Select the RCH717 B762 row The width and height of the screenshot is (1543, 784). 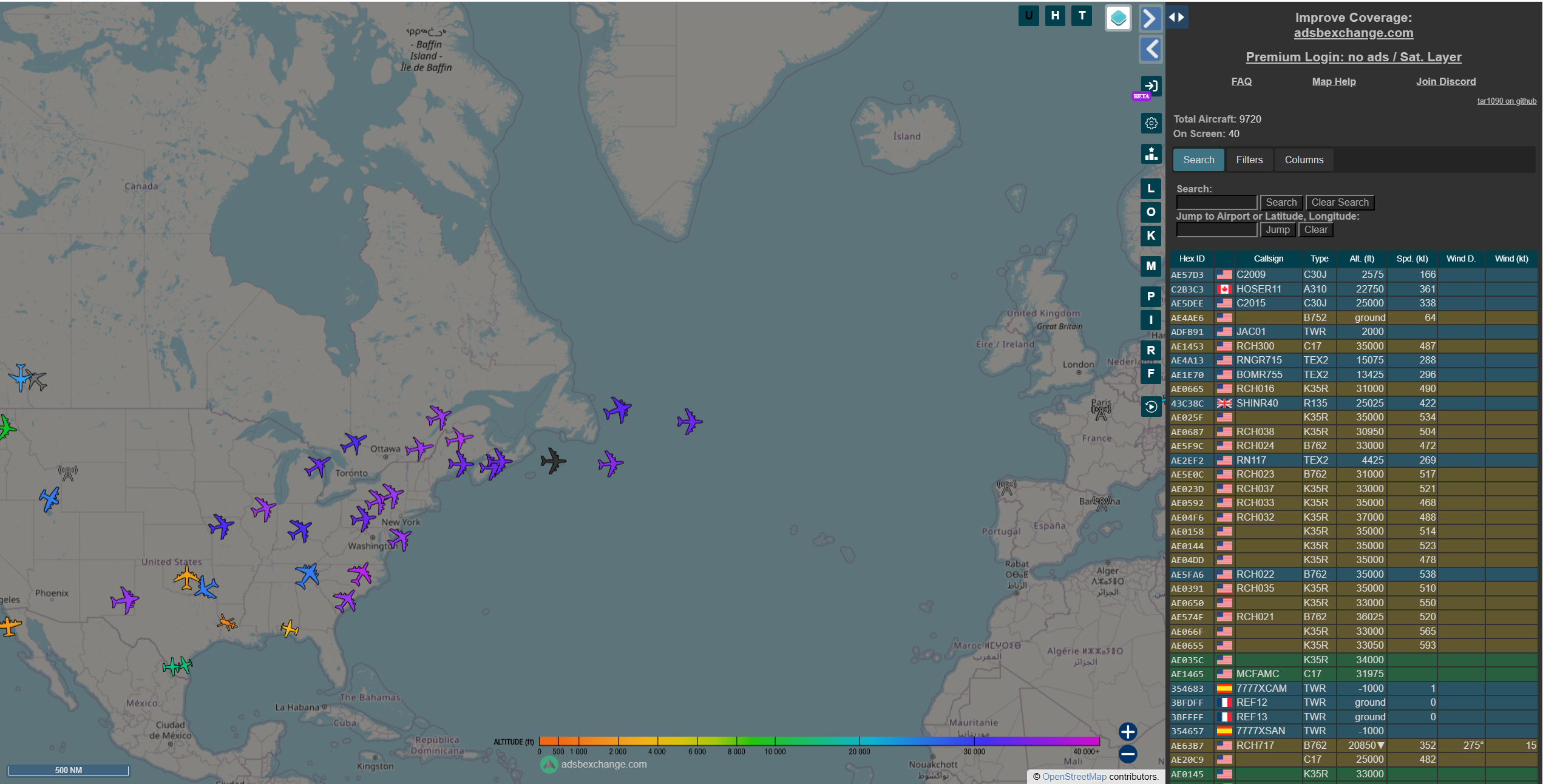pyautogui.click(x=1354, y=746)
